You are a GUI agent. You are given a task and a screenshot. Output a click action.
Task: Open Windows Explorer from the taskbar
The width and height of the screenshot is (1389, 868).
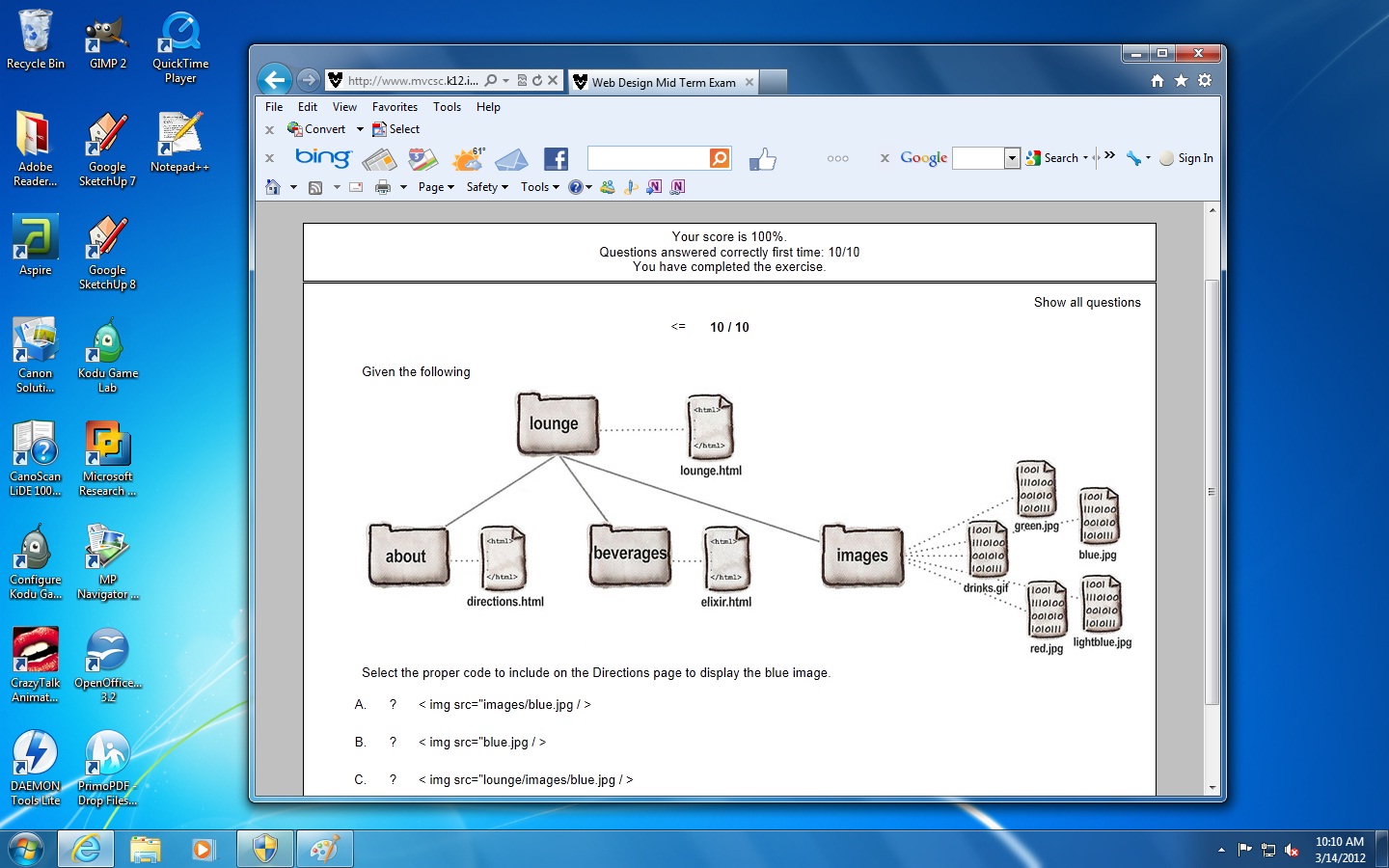click(x=146, y=849)
